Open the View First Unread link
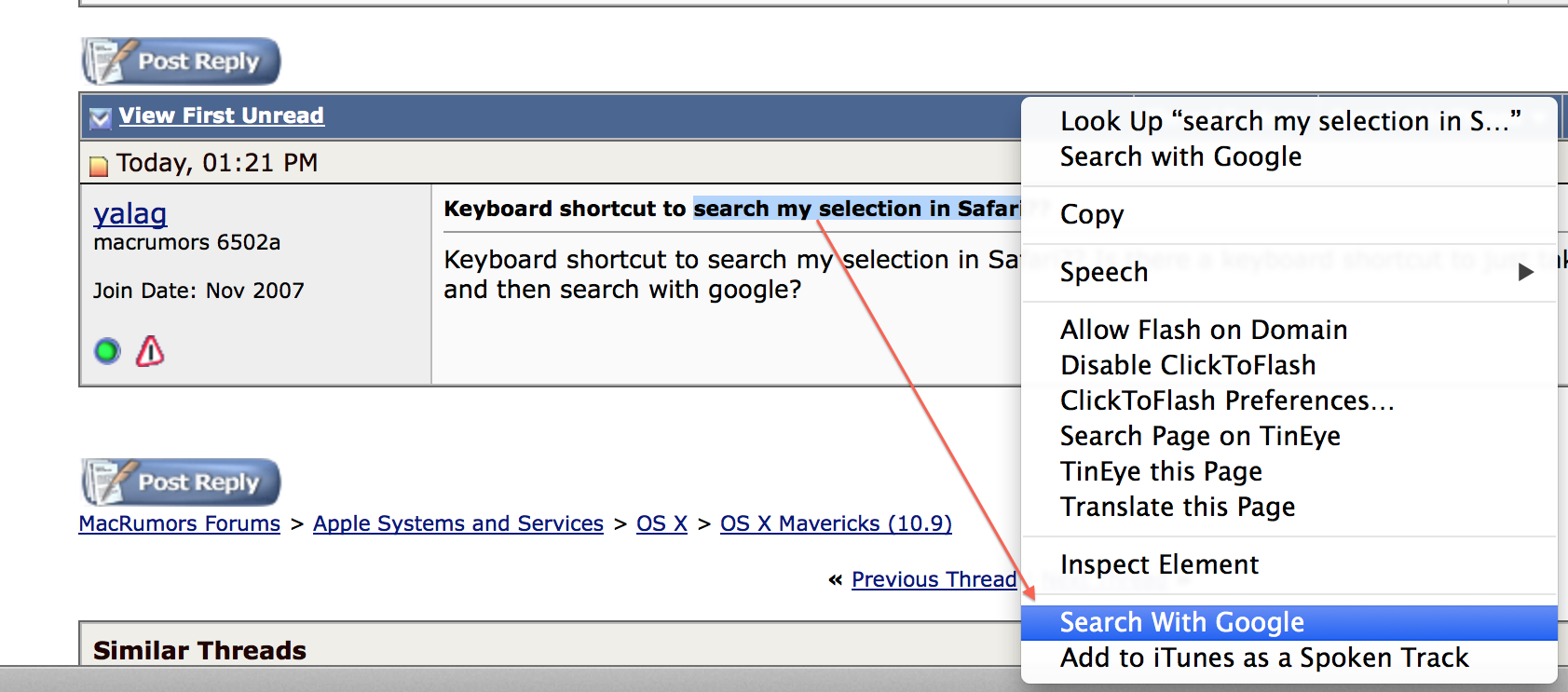The width and height of the screenshot is (1568, 692). tap(222, 115)
